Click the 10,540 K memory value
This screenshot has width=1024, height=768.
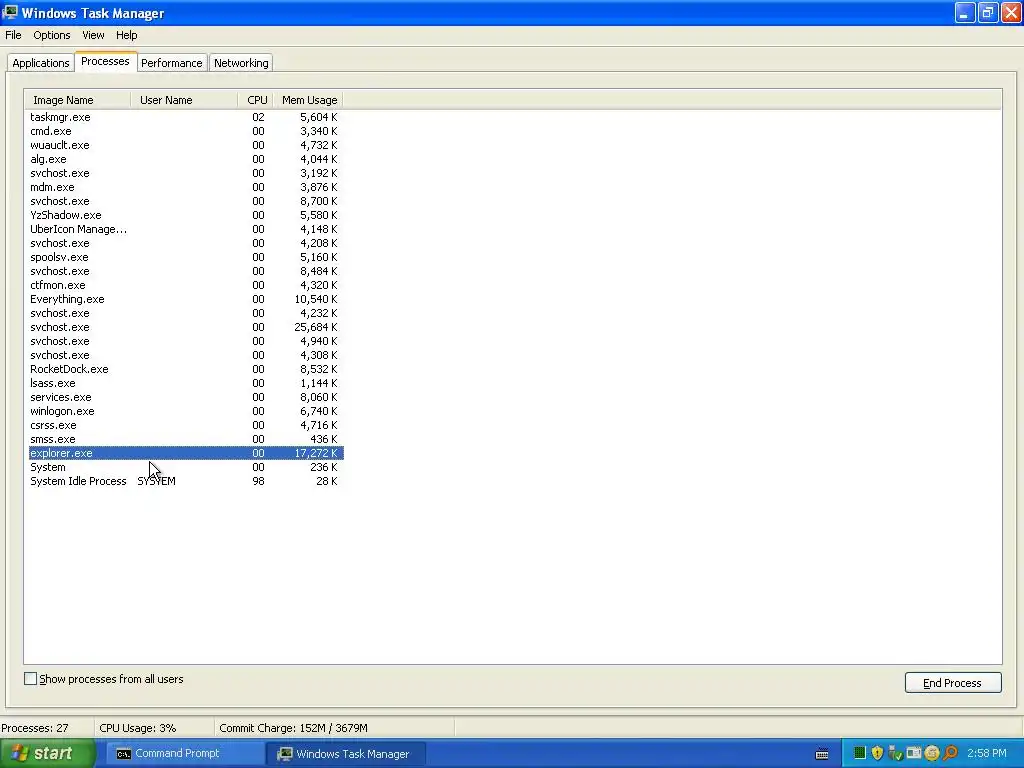pyautogui.click(x=316, y=299)
